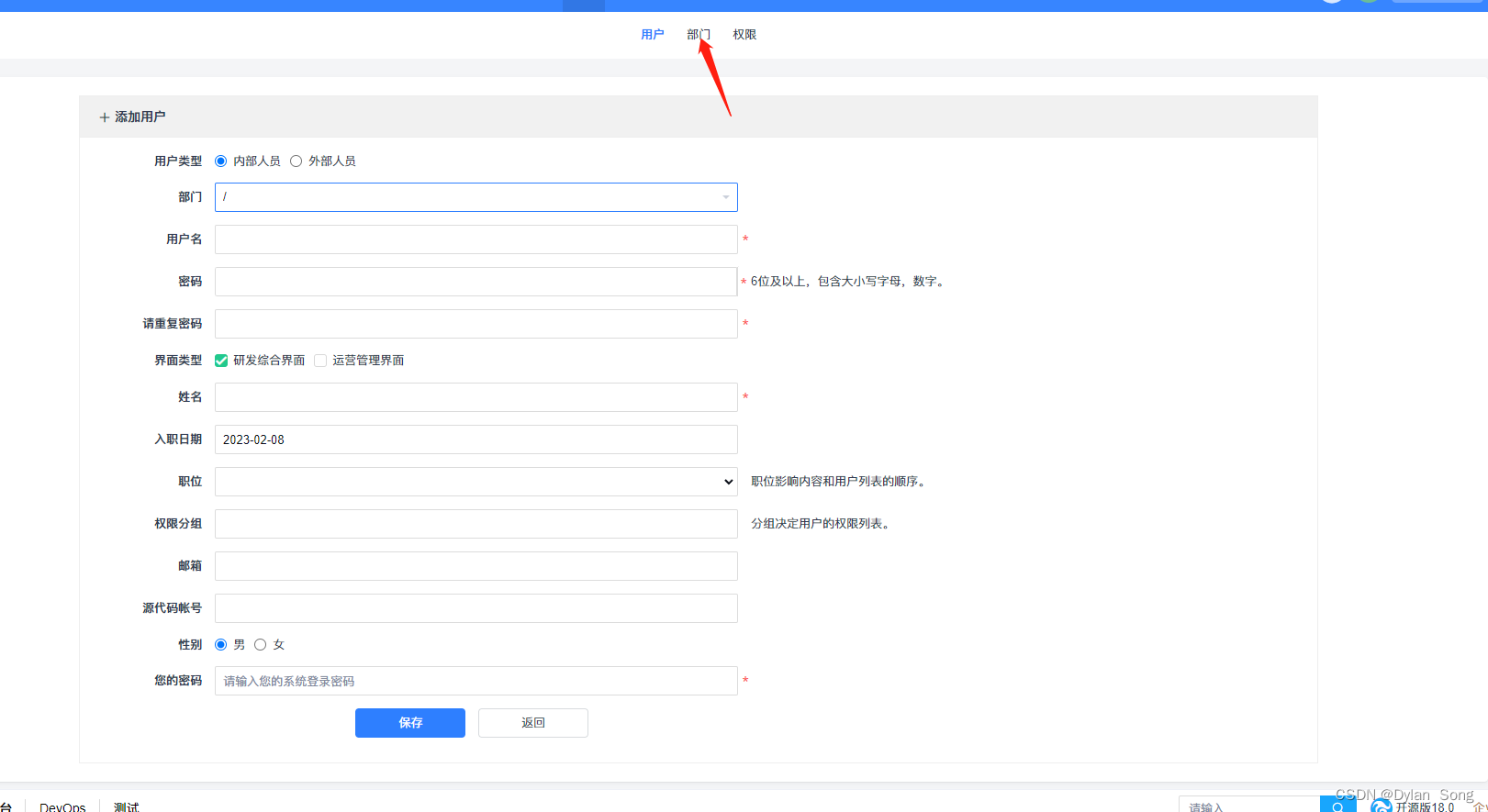Viewport: 1488px width, 812px height.
Task: Select 内部人员 user type radio
Action: coord(220,161)
